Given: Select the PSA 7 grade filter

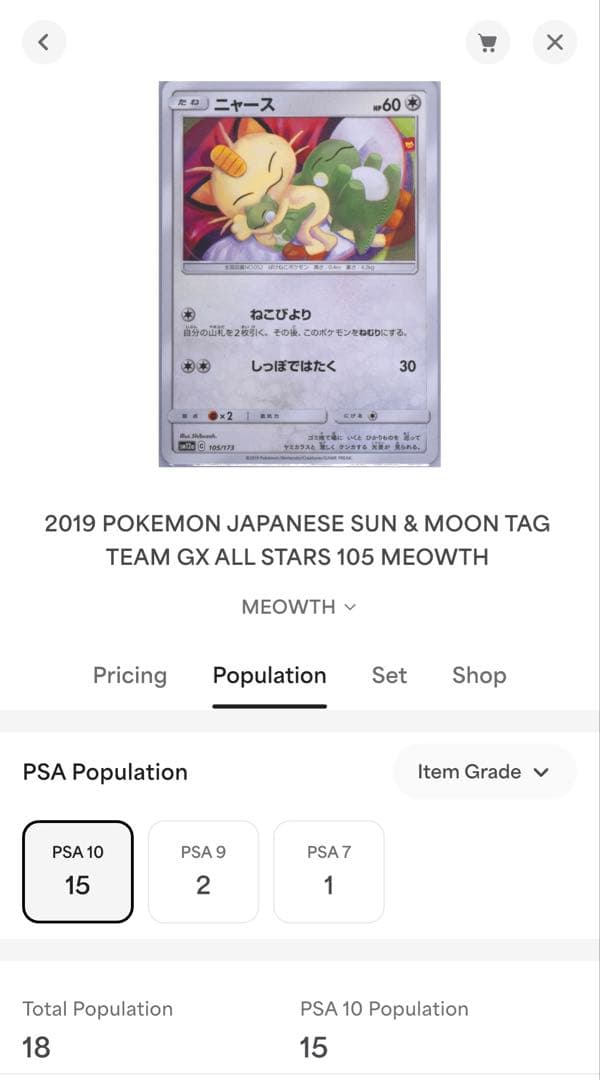Looking at the screenshot, I should (329, 870).
